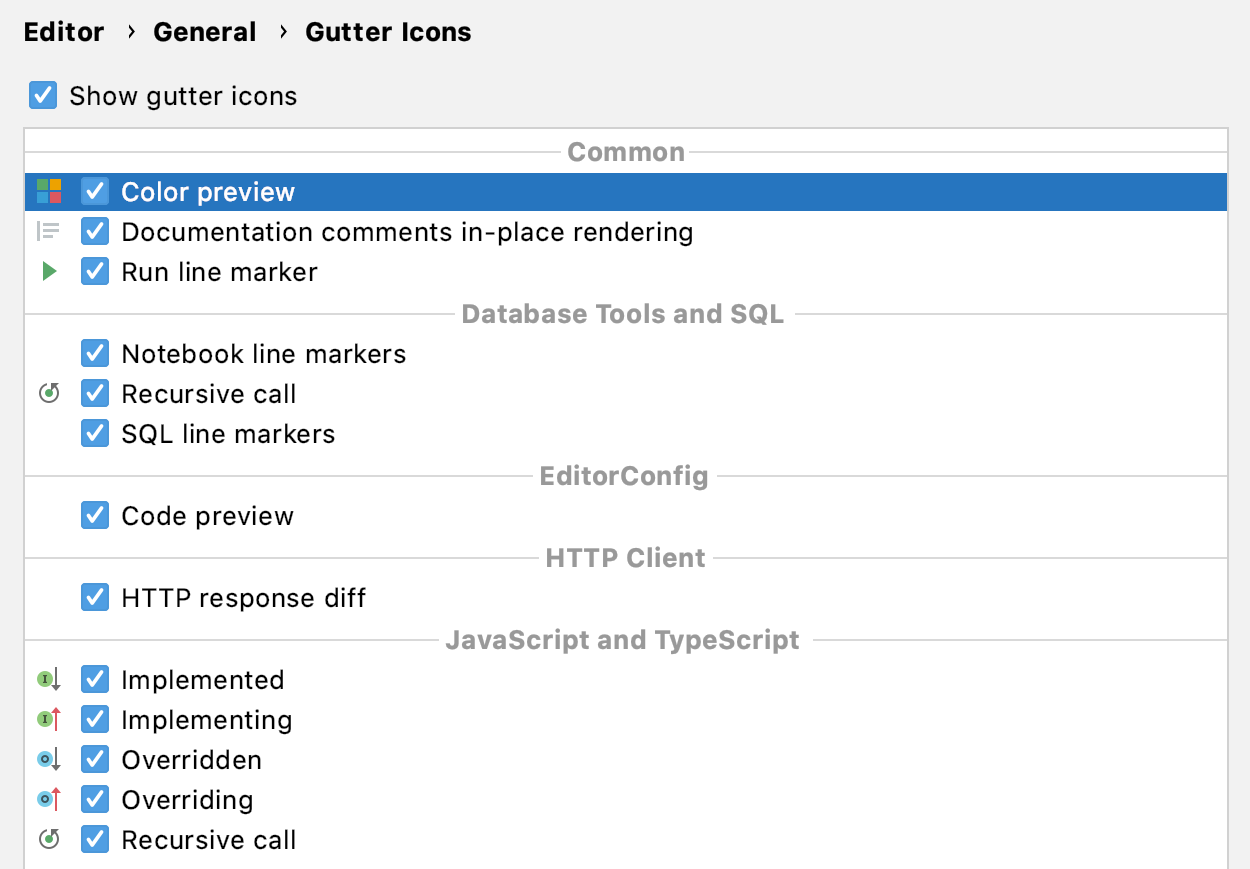Screen dimensions: 1250x869
Task: Select the SQL line markers label
Action: 228,434
